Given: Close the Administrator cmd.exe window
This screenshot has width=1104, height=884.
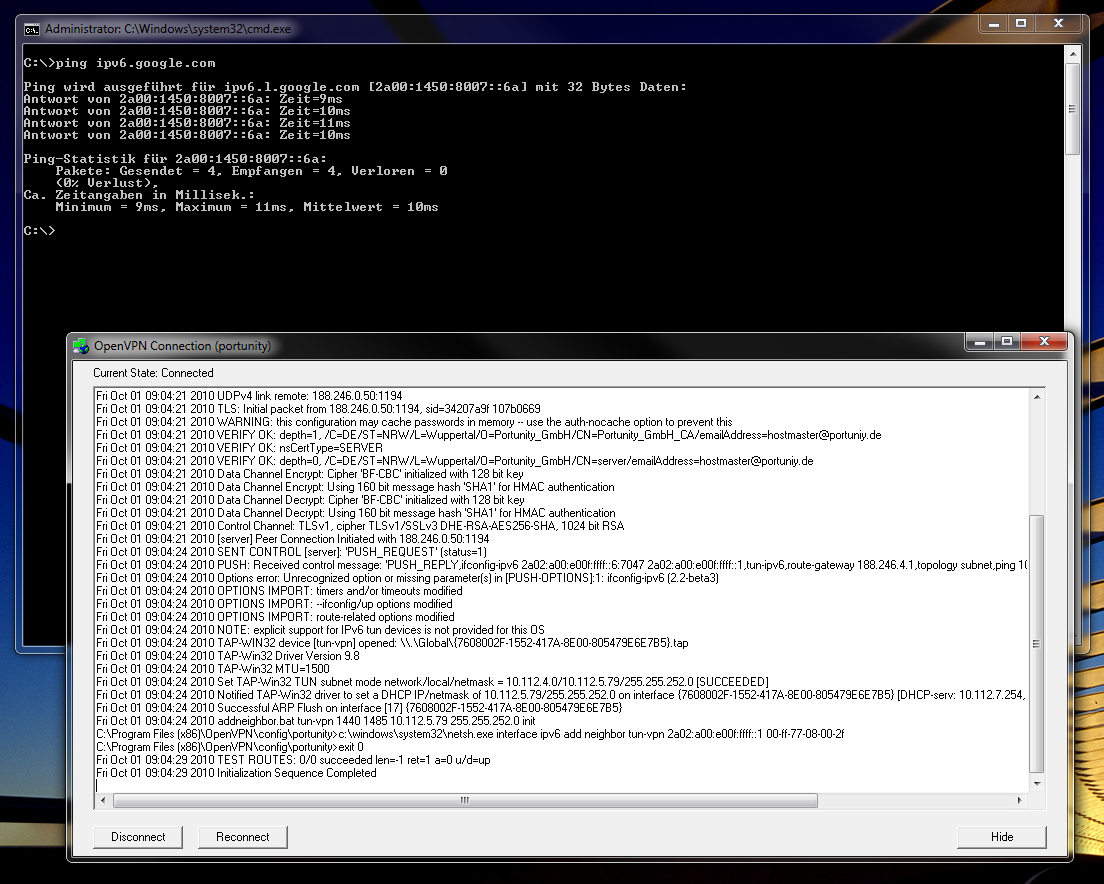Looking at the screenshot, I should click(1057, 23).
